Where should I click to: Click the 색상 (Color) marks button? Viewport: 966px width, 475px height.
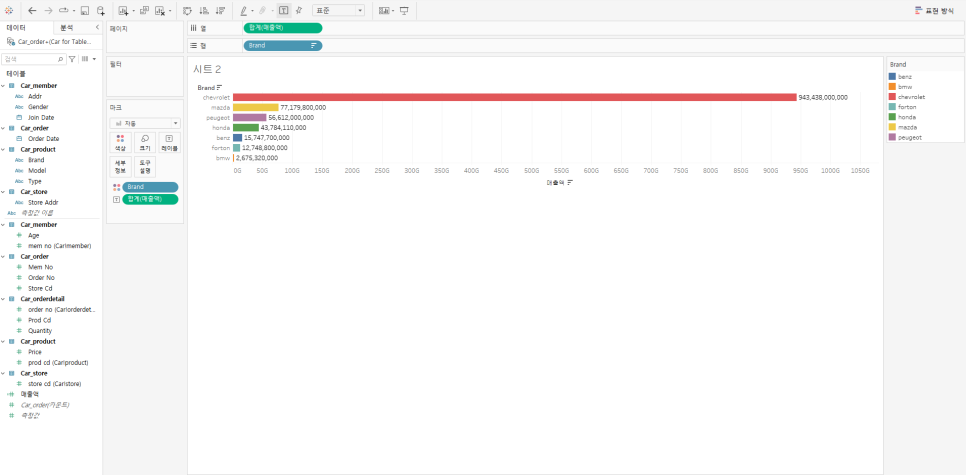tap(120, 143)
